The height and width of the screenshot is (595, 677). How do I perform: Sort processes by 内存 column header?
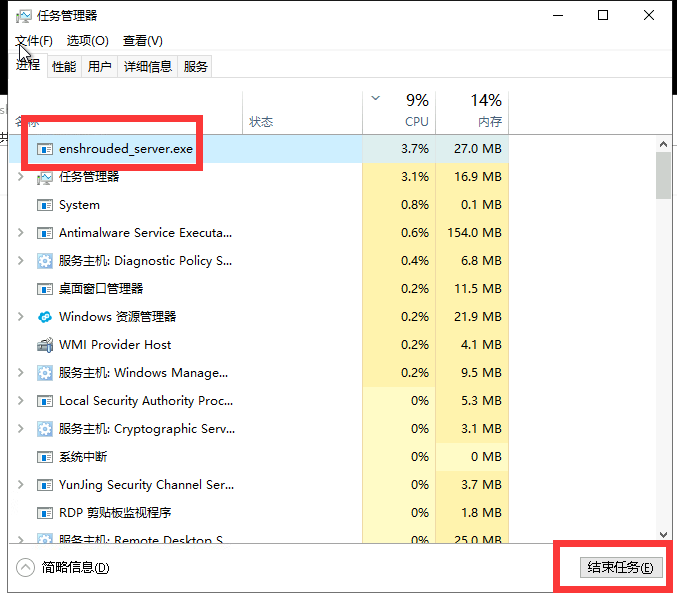(472, 112)
